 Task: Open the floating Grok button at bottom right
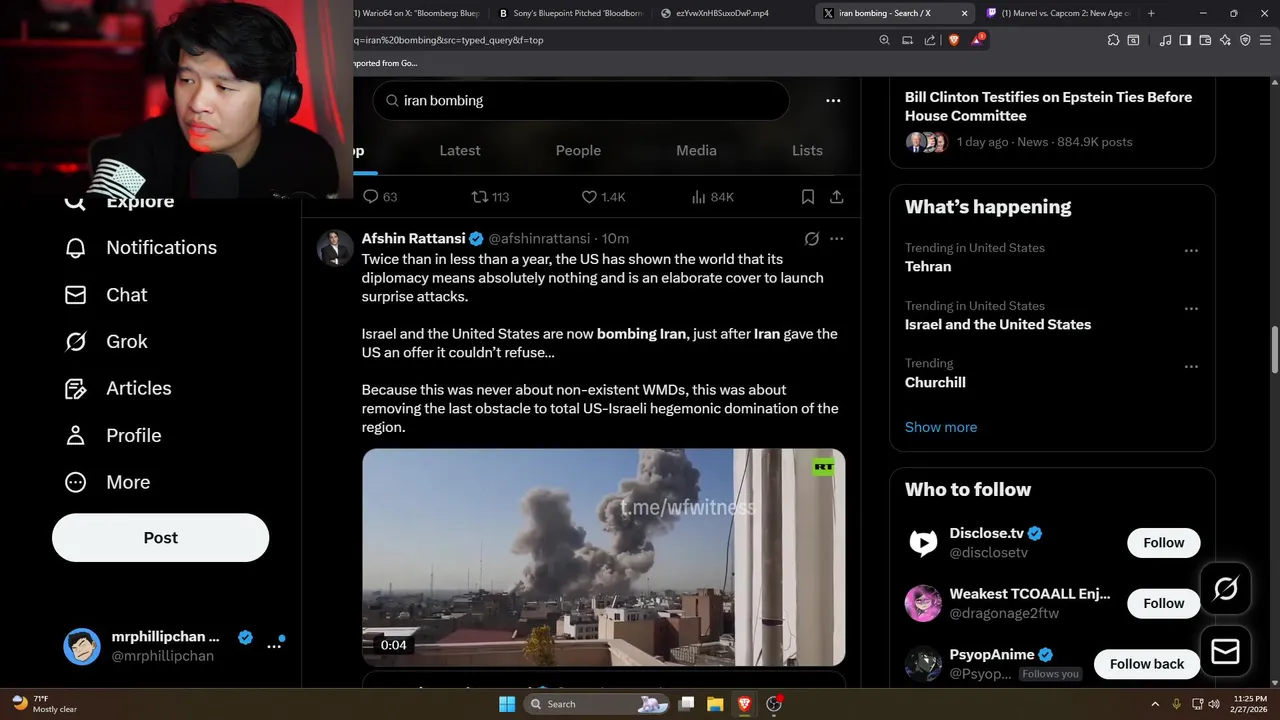coord(1225,589)
